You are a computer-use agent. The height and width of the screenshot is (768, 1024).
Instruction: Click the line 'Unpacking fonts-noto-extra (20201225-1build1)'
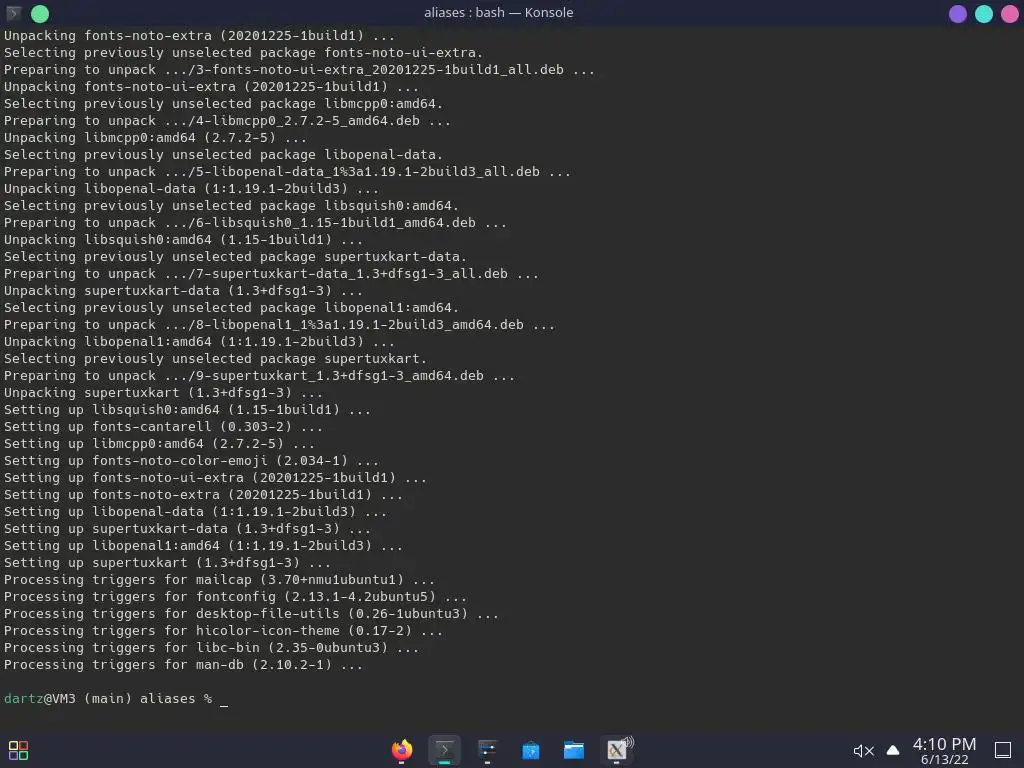pos(199,35)
